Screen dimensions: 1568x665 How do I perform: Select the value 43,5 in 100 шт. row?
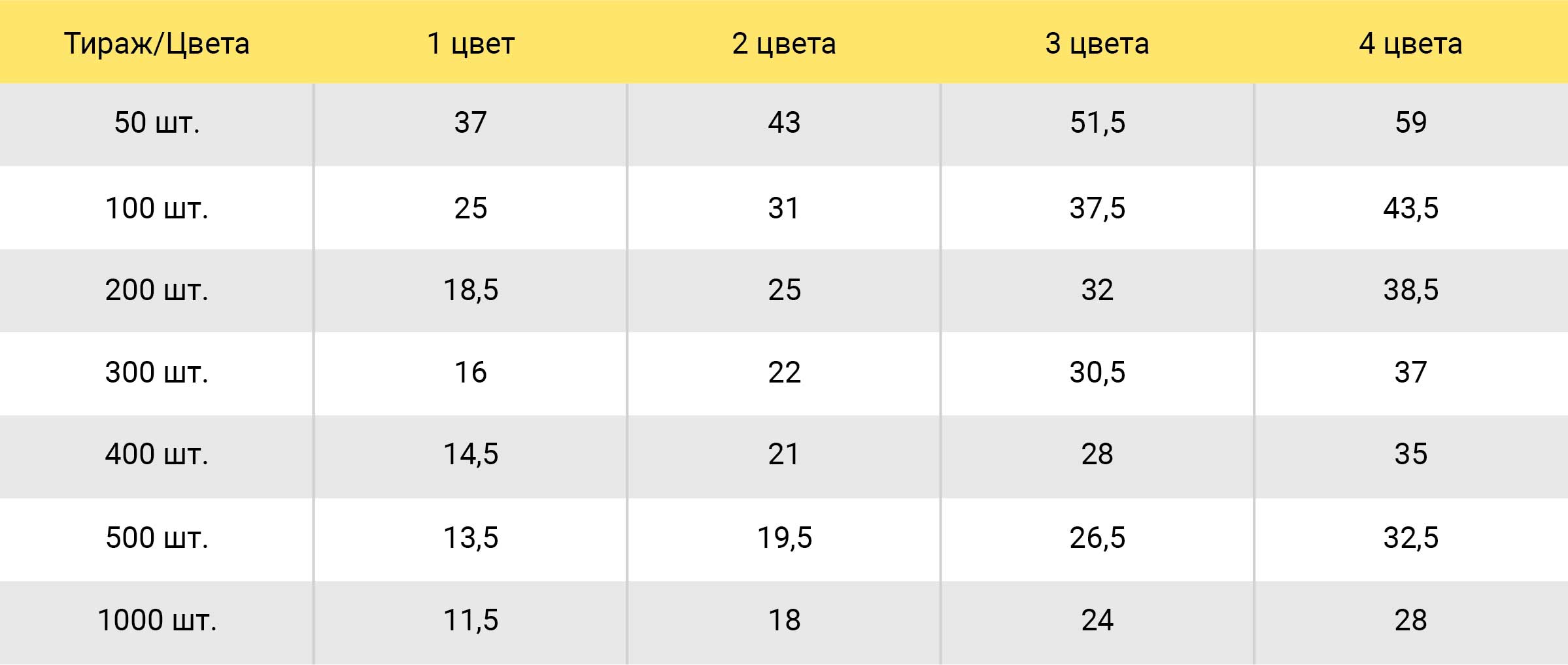[1410, 209]
